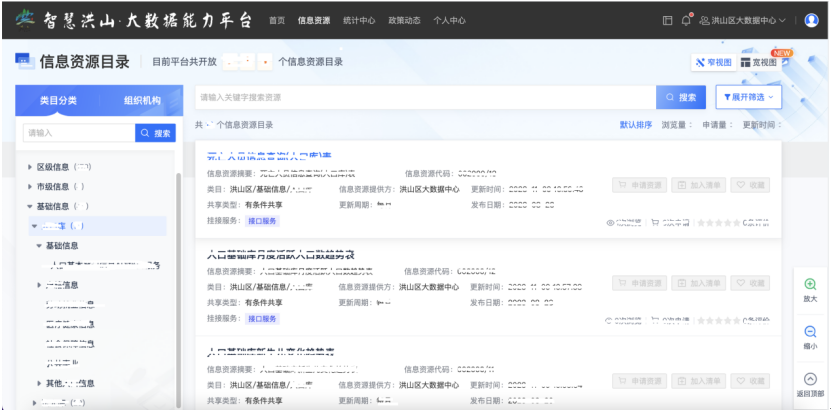Click 接口服务 tag on second card
The width and height of the screenshot is (831, 415).
click(x=262, y=319)
